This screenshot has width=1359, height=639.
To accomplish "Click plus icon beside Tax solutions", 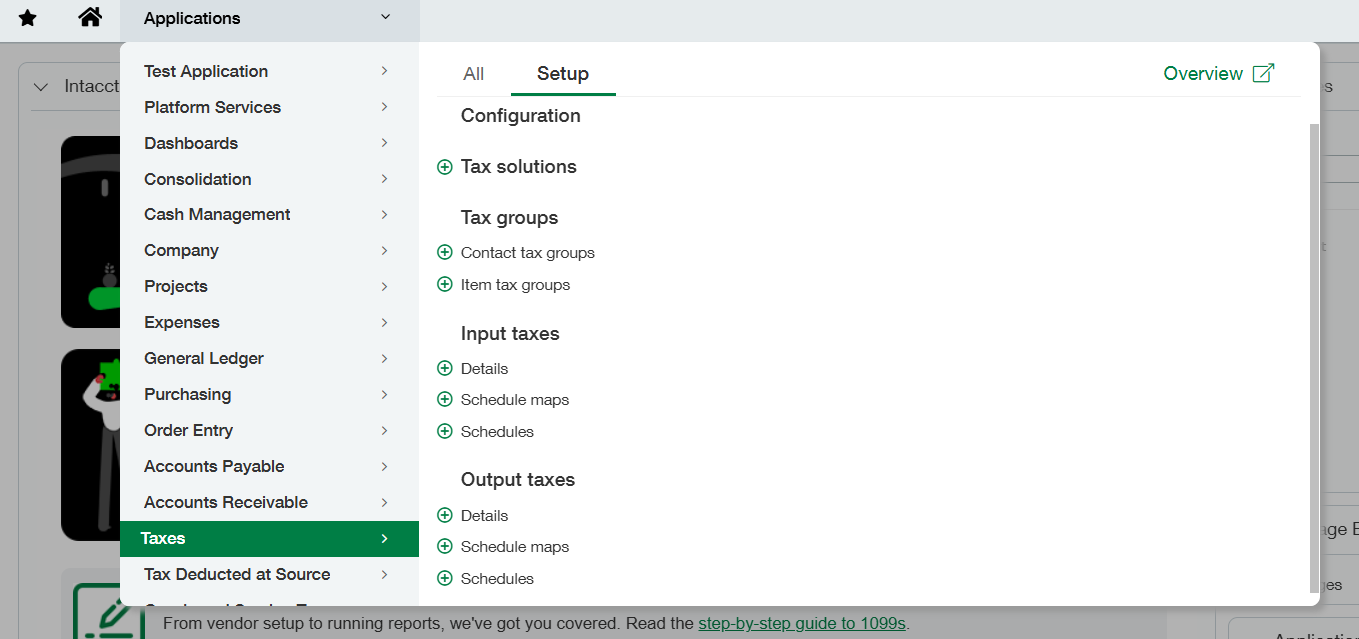I will point(445,167).
